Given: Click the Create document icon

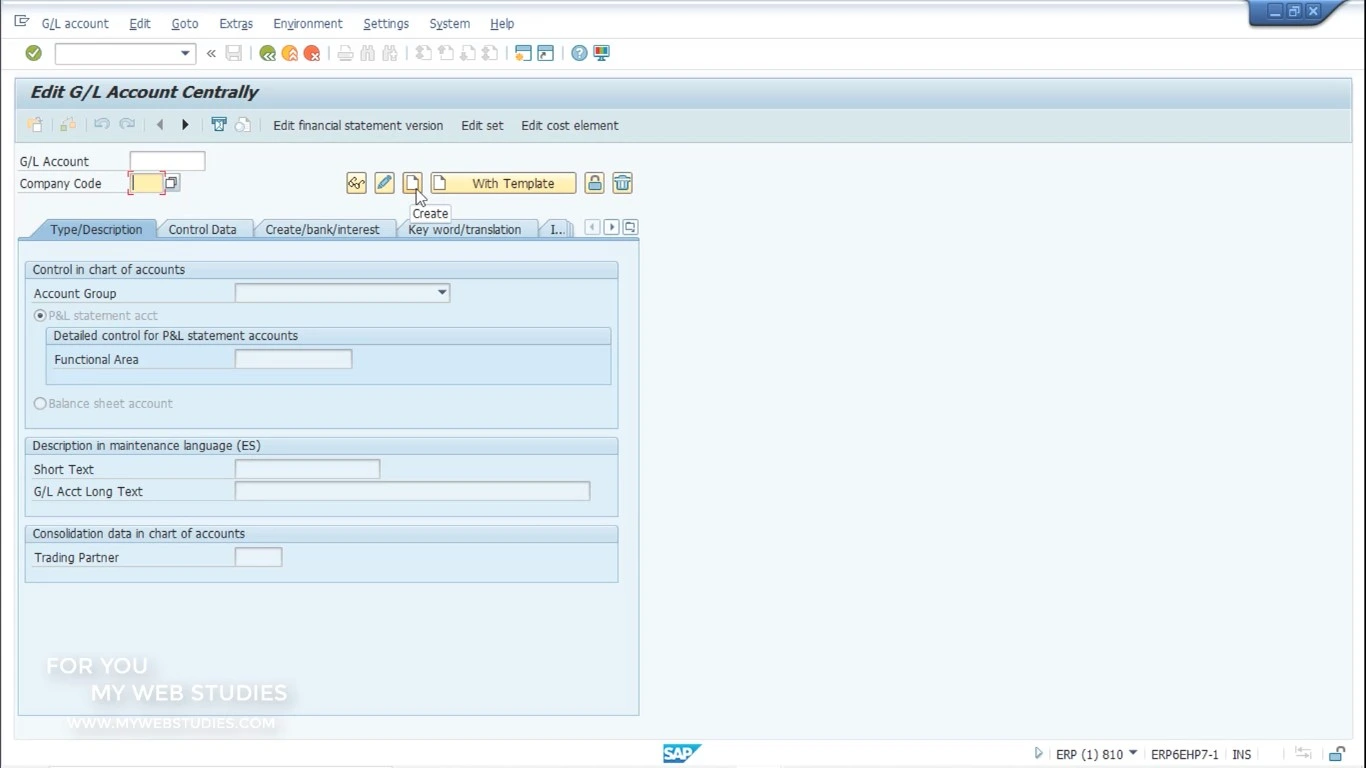Looking at the screenshot, I should pos(412,183).
